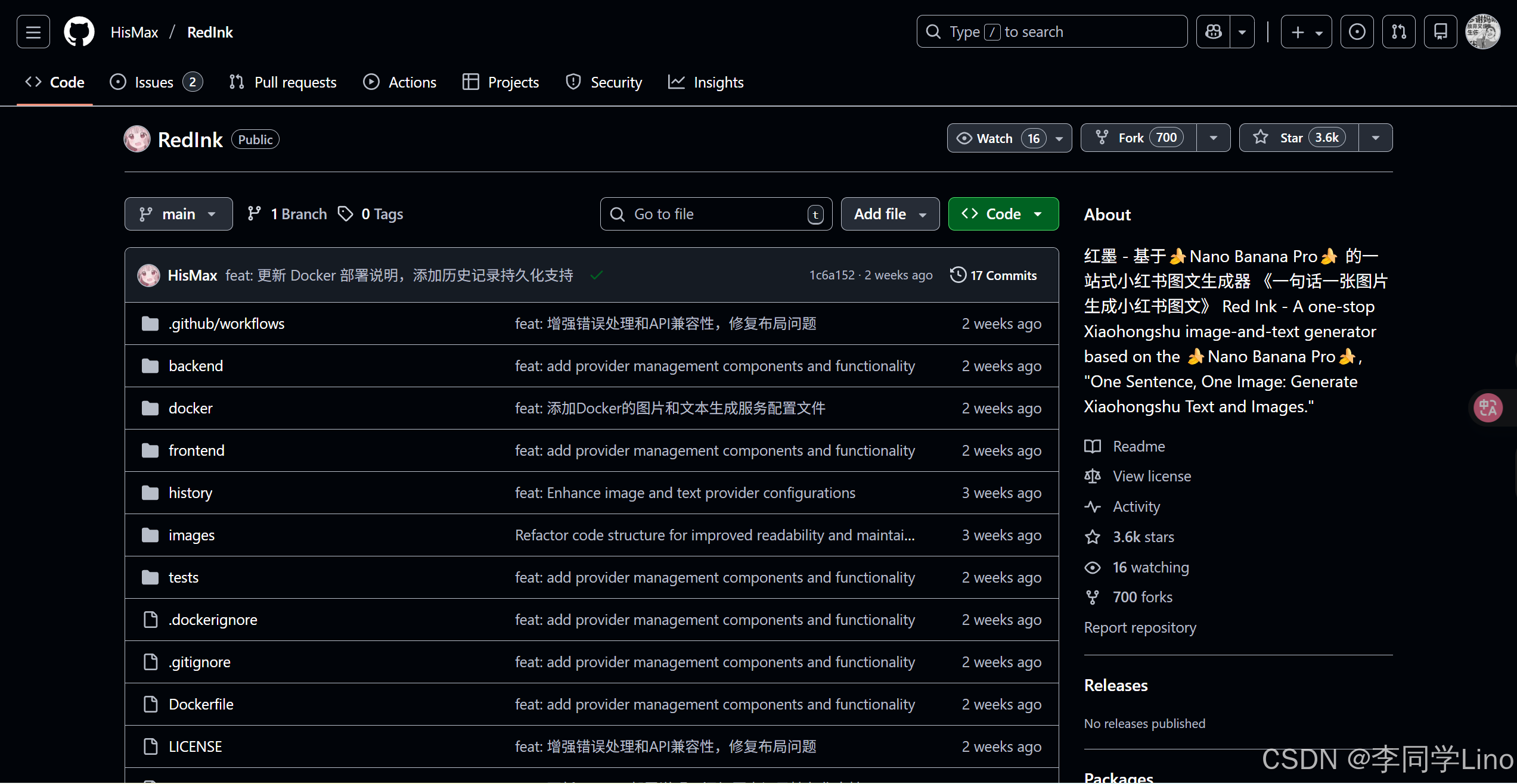Toggle Watch on the repository
The image size is (1517, 784).
point(995,138)
